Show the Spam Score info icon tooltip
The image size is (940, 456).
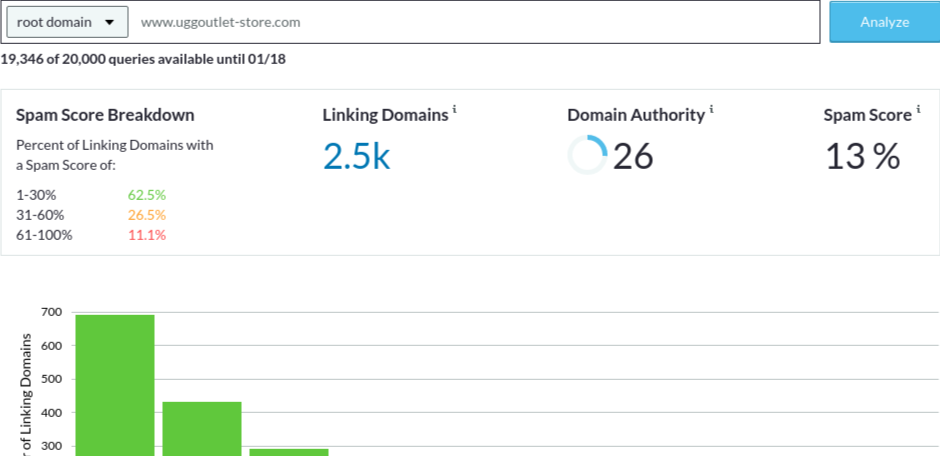[918, 109]
